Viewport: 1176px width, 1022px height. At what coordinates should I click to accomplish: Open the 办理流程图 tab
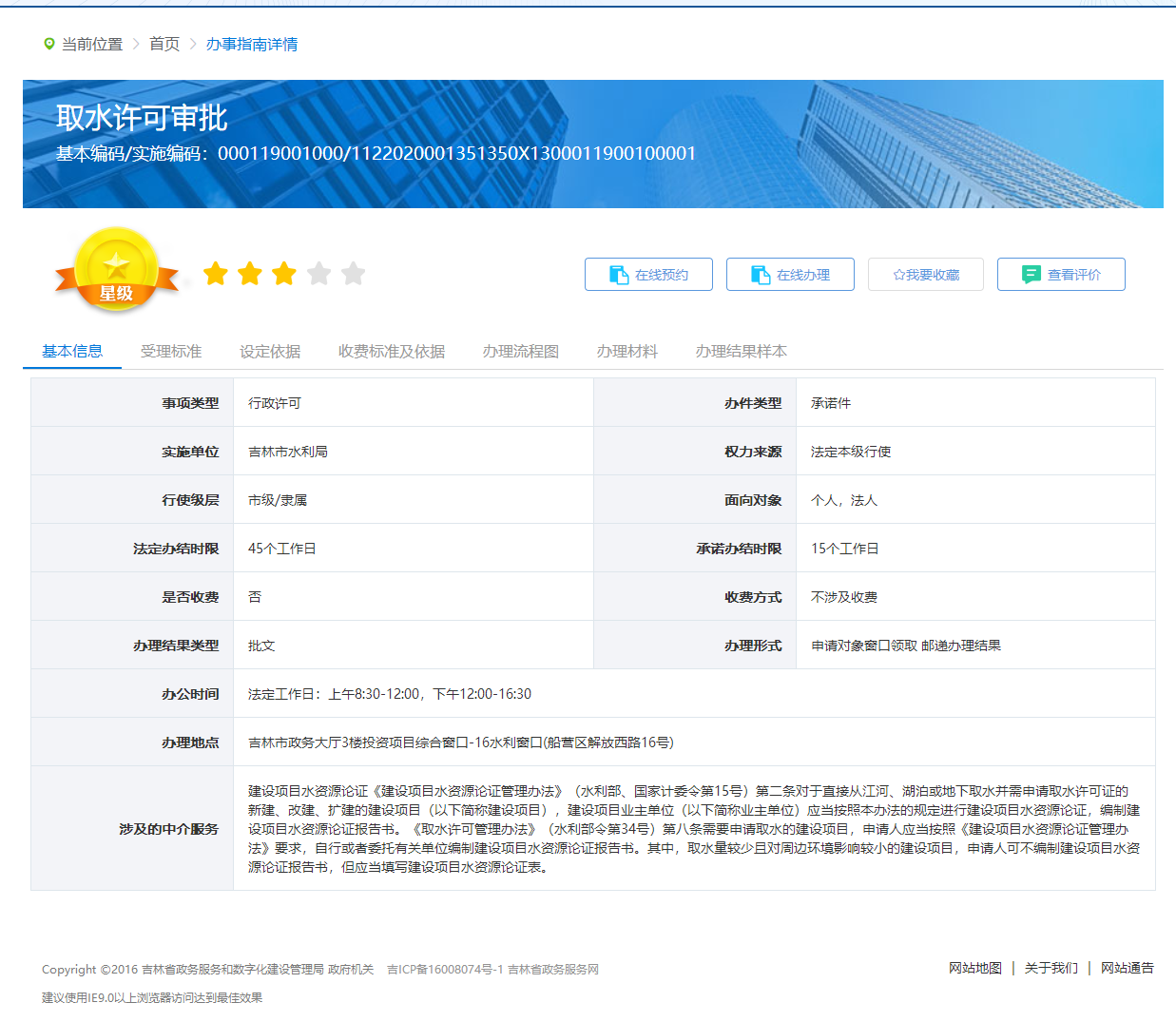click(x=519, y=350)
